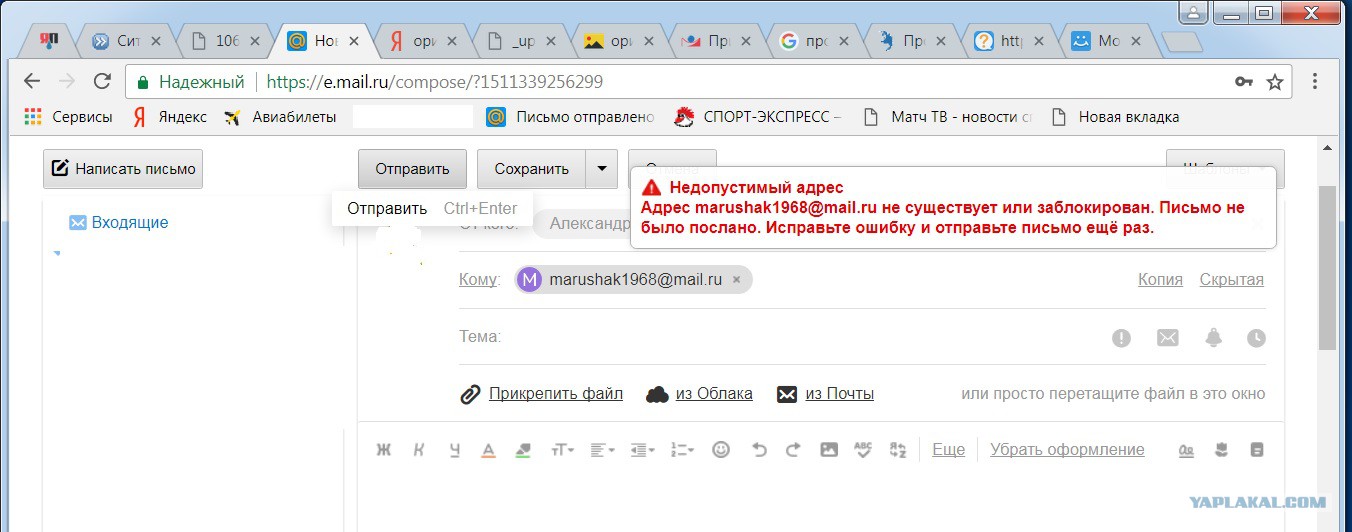Switch to the 'Сит' browser tab
Screen dimensions: 1352x532
[x=129, y=41]
